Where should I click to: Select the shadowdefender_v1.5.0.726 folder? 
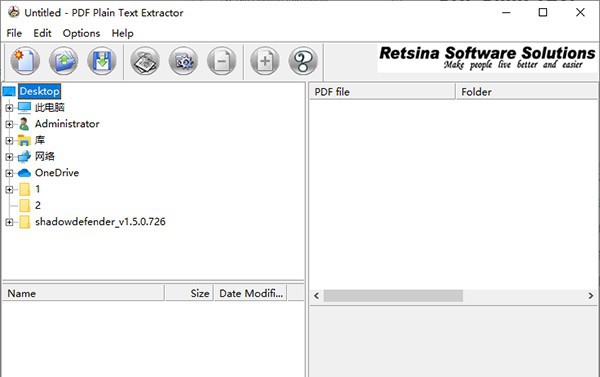[100, 222]
